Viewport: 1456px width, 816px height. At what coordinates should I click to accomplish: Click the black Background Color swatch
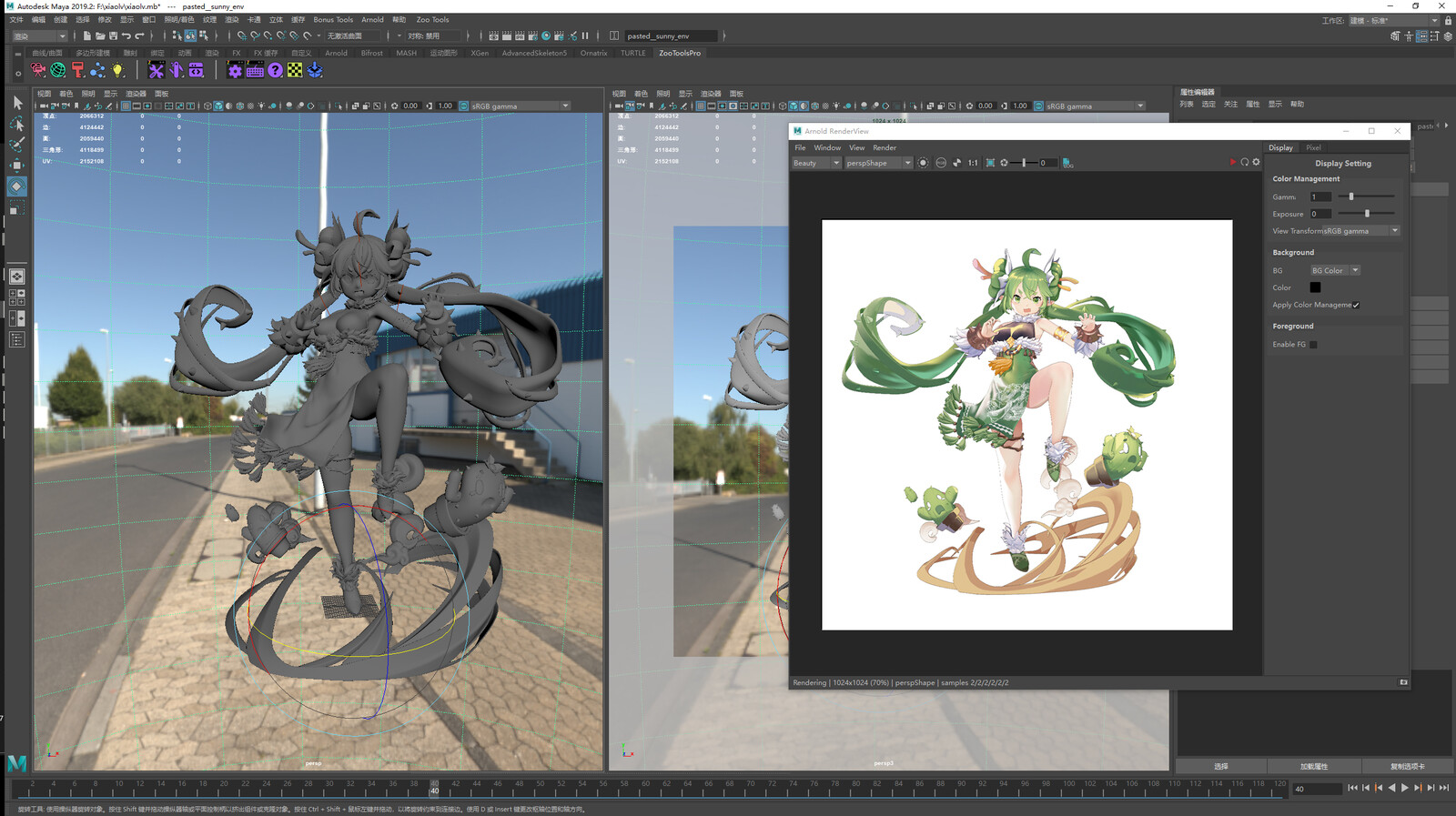1315,287
